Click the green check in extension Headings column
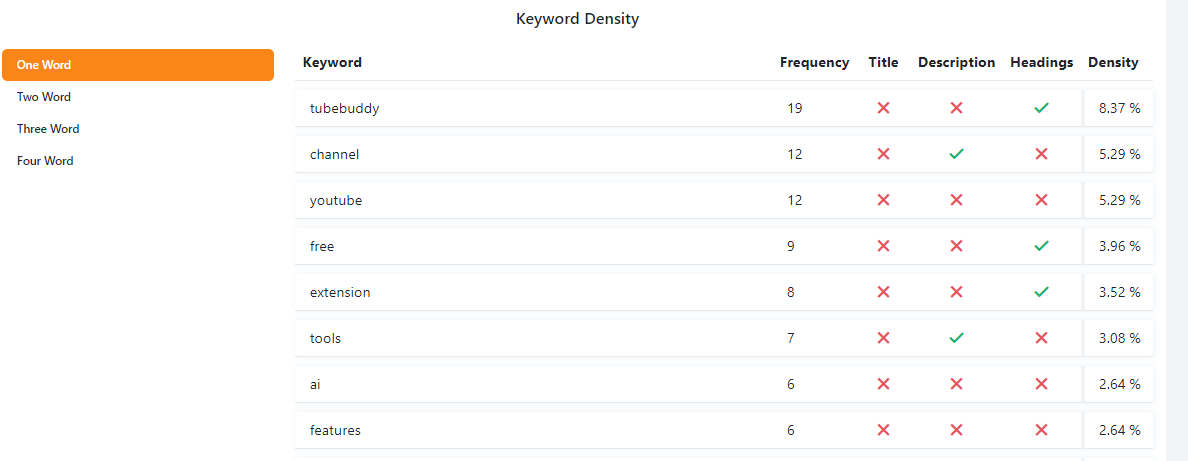The width and height of the screenshot is (1188, 461). click(x=1041, y=292)
